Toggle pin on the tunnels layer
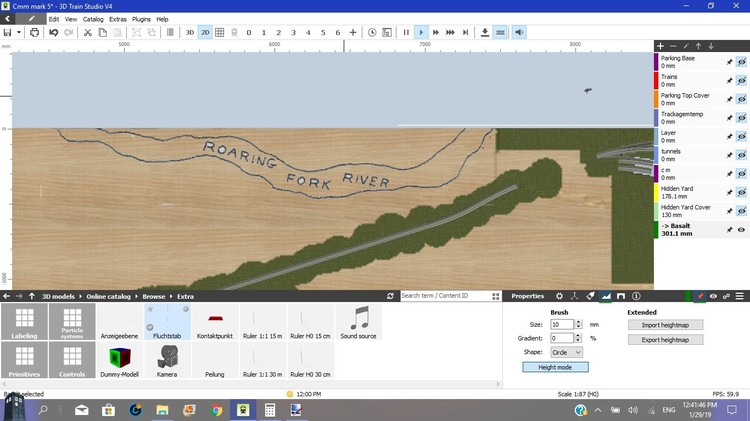The width and height of the screenshot is (750, 421). (729, 155)
